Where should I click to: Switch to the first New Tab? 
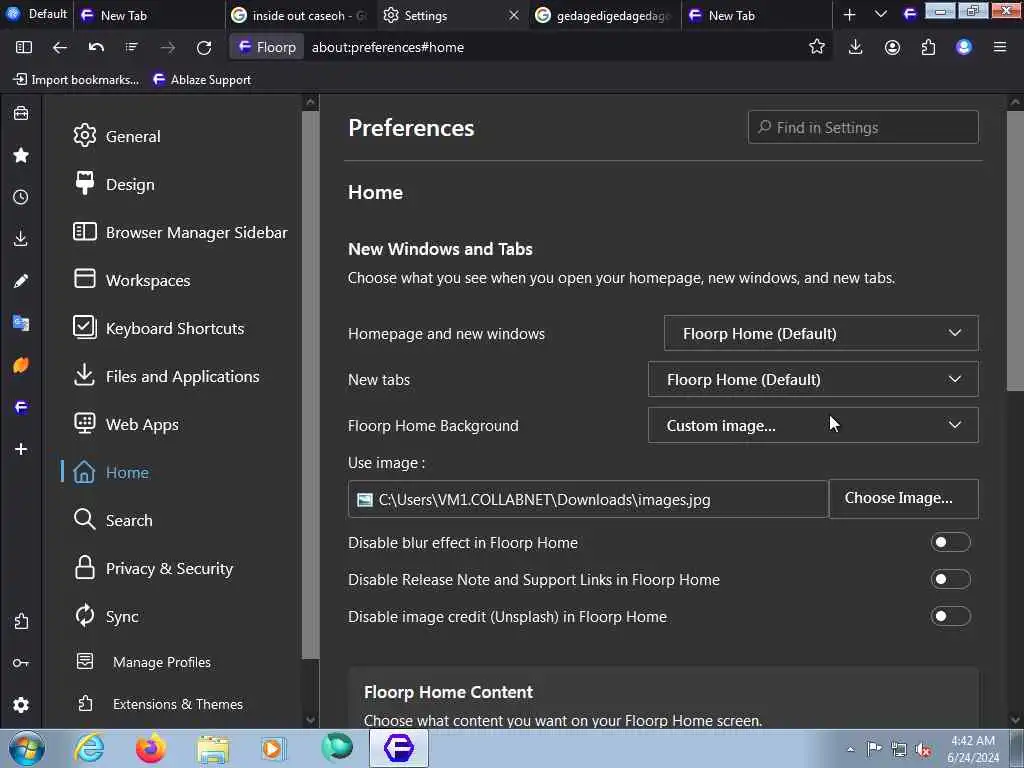tap(149, 15)
